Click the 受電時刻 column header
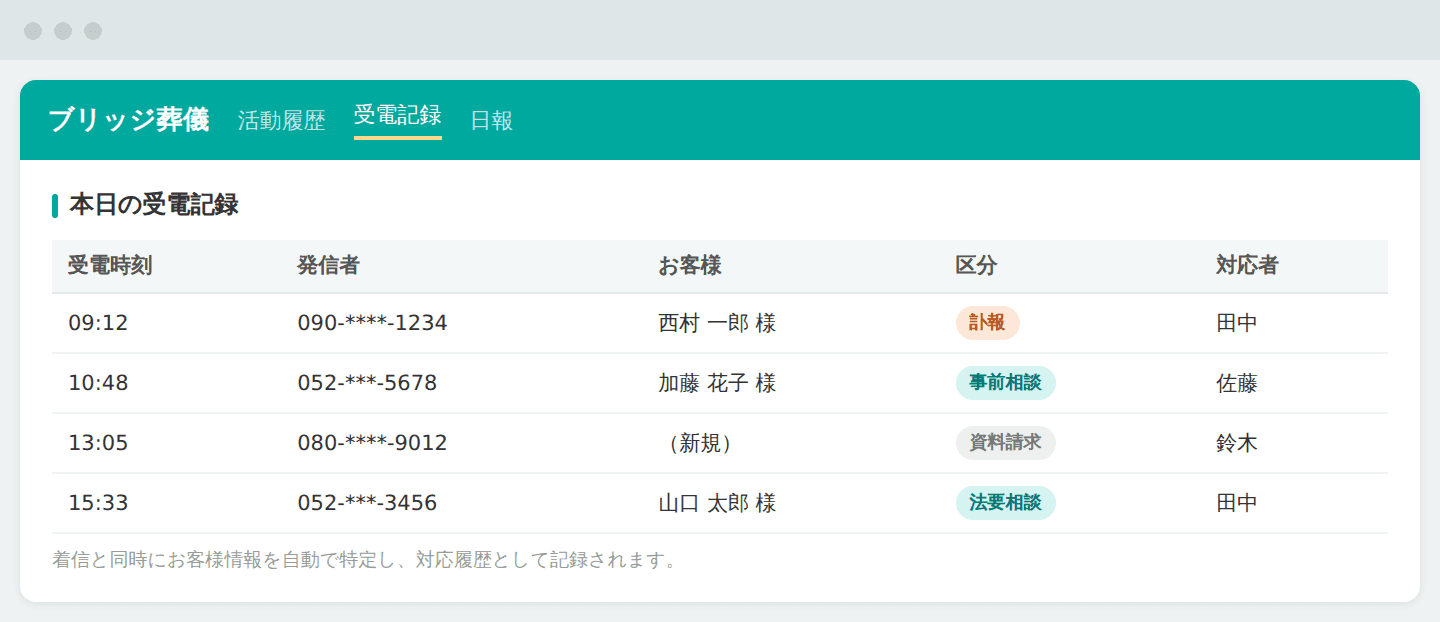The image size is (1440, 622). pyautogui.click(x=110, y=266)
